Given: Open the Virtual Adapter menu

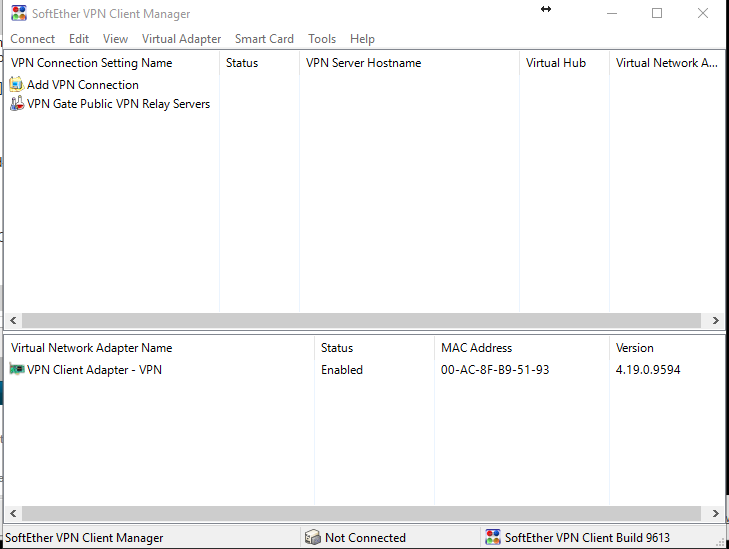Looking at the screenshot, I should pyautogui.click(x=181, y=39).
